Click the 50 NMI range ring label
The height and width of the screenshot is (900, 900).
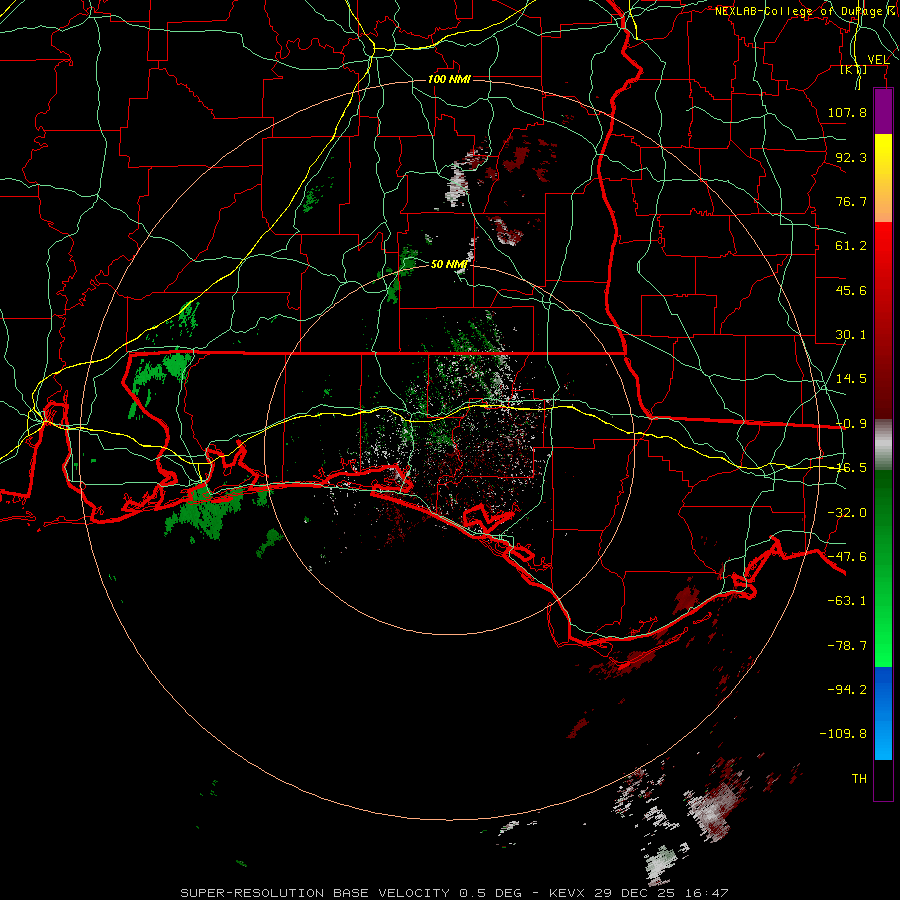pyautogui.click(x=449, y=264)
